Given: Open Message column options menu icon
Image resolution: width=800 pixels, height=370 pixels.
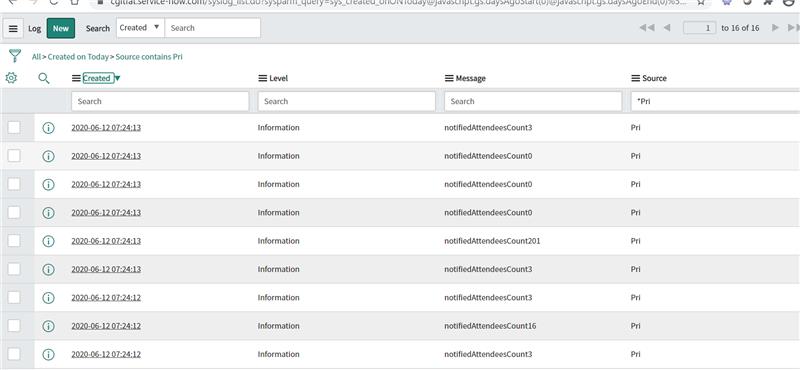Looking at the screenshot, I should (449, 78).
